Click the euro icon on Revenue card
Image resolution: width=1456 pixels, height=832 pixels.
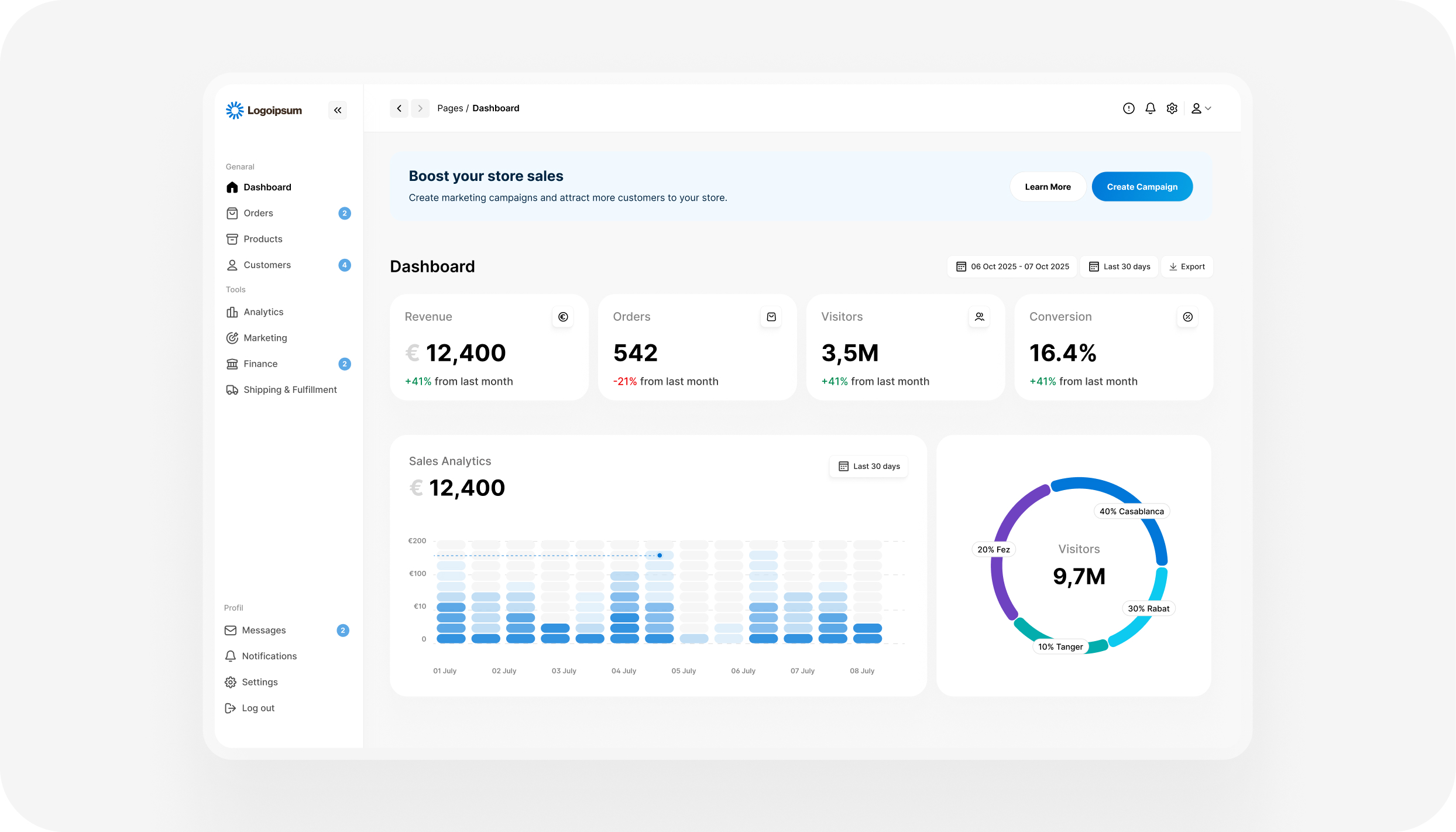click(563, 317)
